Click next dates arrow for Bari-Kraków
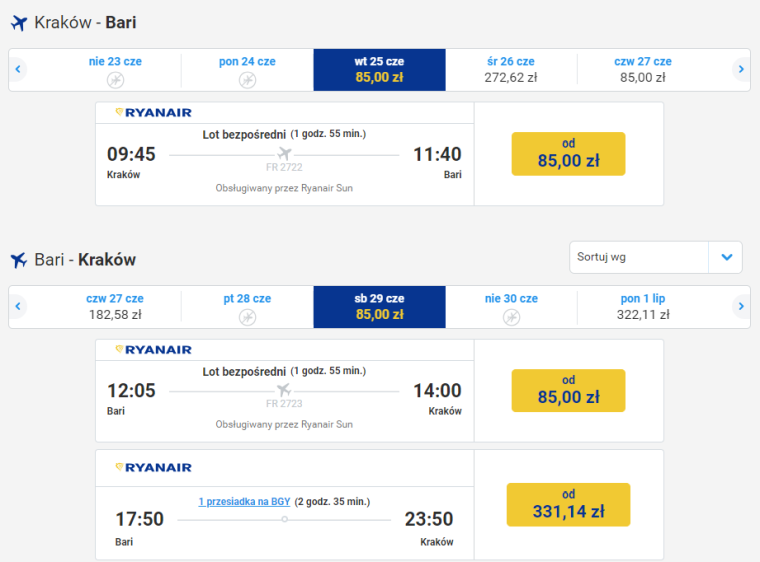Viewport: 760px width, 562px height. pos(741,306)
